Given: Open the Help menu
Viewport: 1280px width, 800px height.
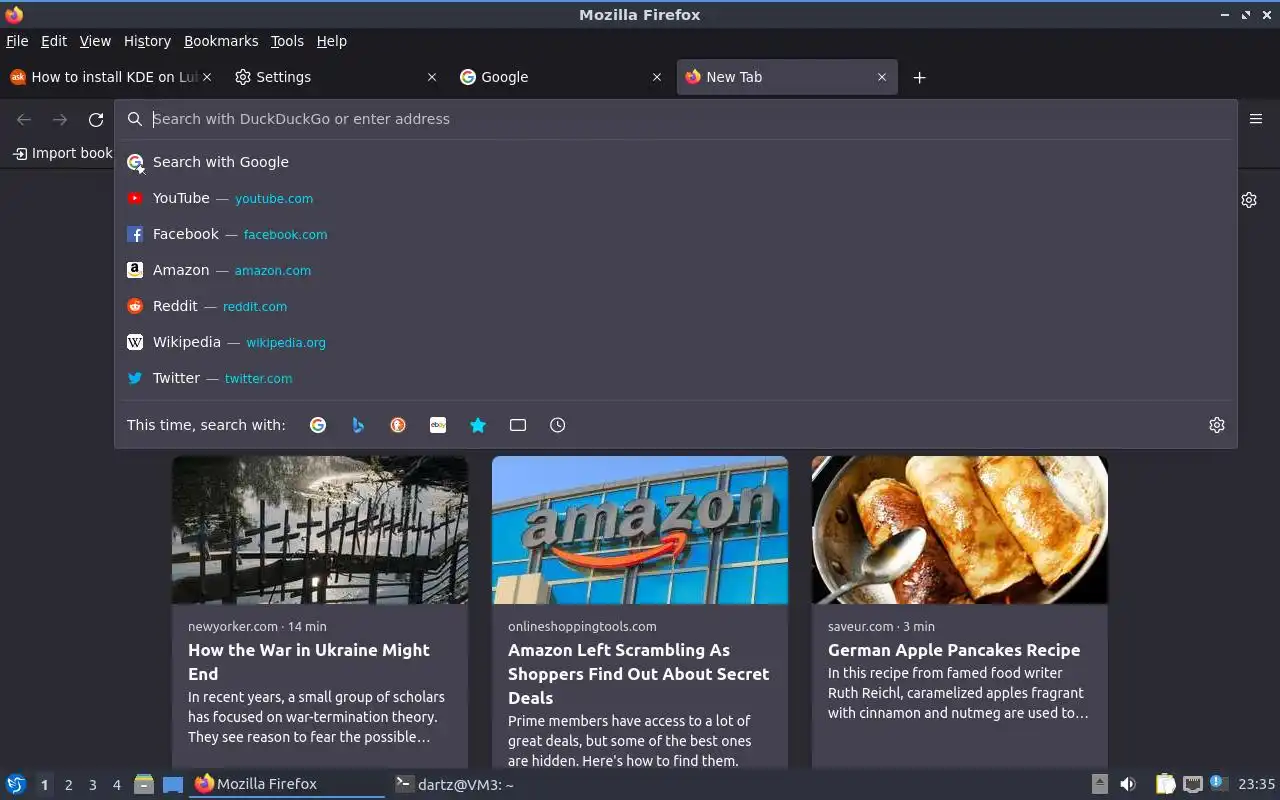Looking at the screenshot, I should coord(331,41).
